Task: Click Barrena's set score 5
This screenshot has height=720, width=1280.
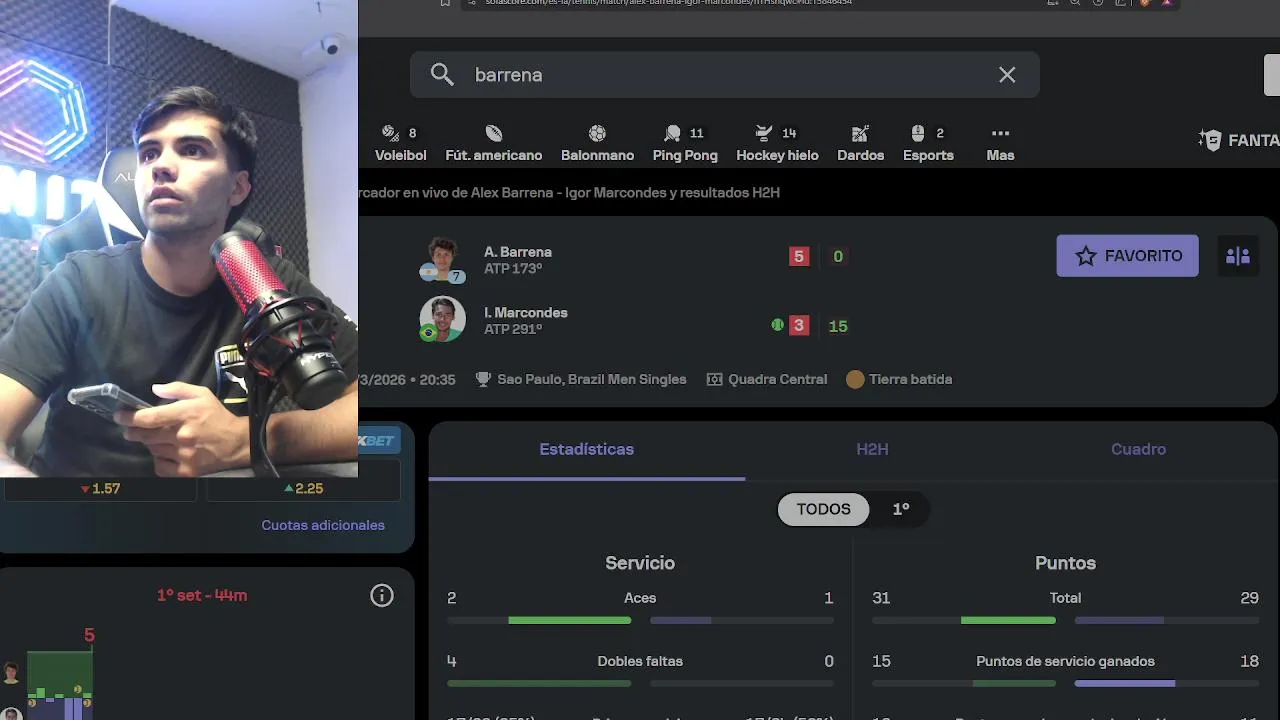Action: [798, 256]
